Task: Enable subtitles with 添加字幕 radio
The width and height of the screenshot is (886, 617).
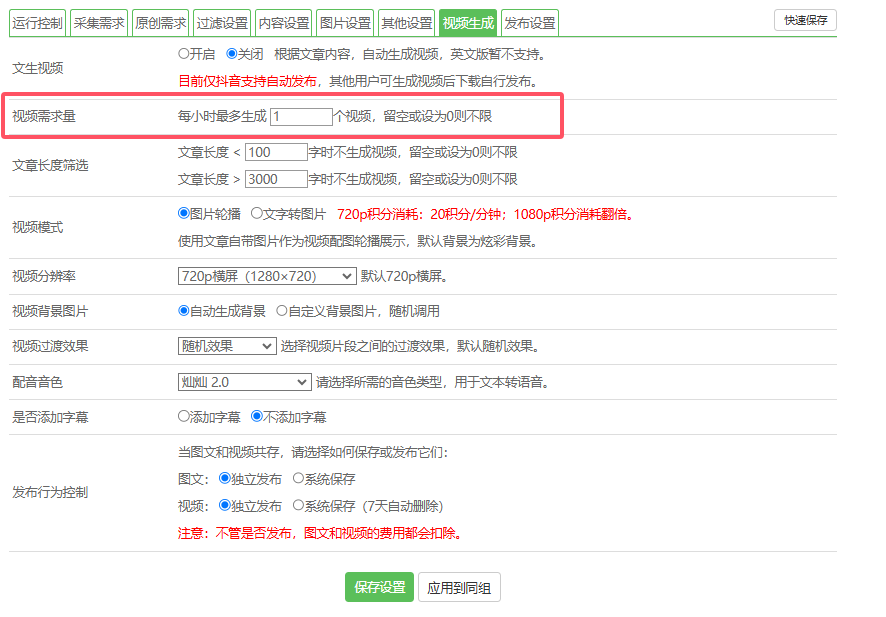Action: [184, 417]
